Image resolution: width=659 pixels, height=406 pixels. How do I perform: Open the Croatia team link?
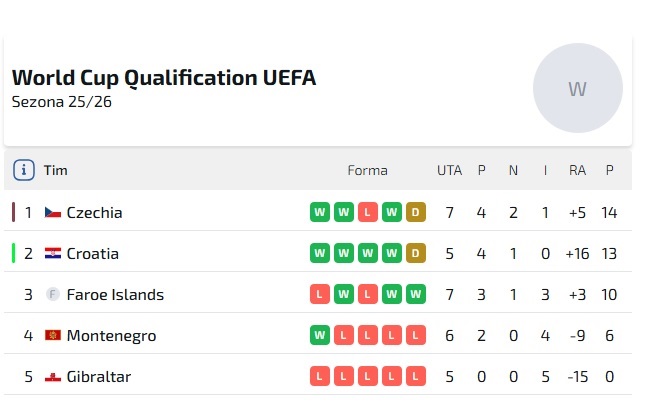click(92, 254)
